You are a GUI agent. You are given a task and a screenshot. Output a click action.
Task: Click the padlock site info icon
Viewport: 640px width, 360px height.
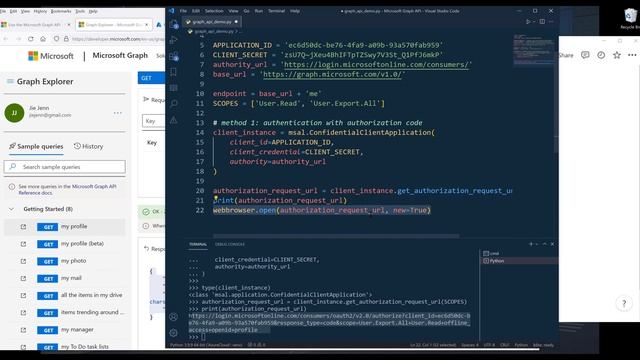(66, 39)
